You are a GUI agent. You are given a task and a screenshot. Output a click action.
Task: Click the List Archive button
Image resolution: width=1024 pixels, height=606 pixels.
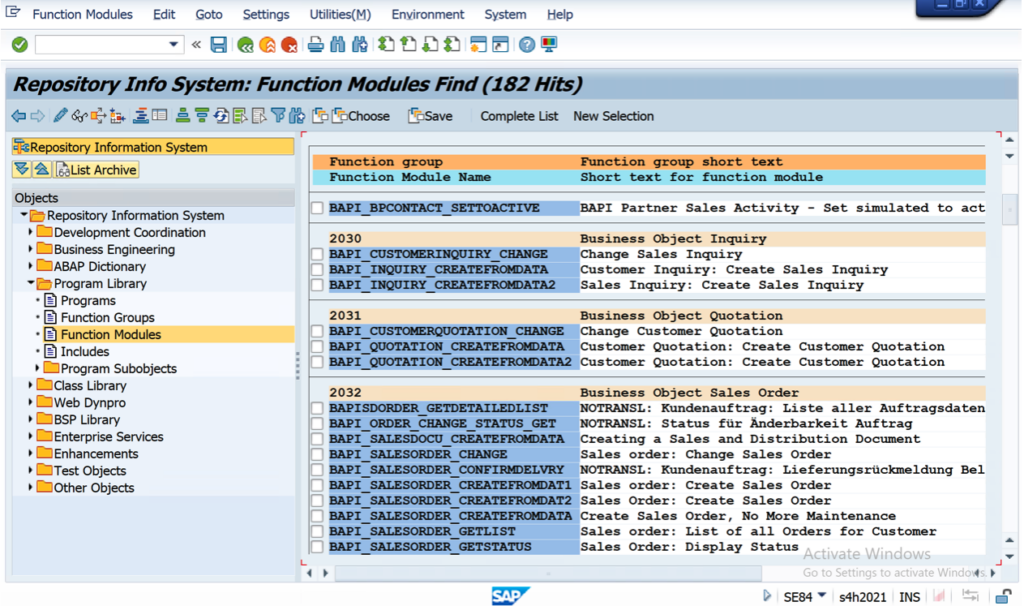coord(97,170)
